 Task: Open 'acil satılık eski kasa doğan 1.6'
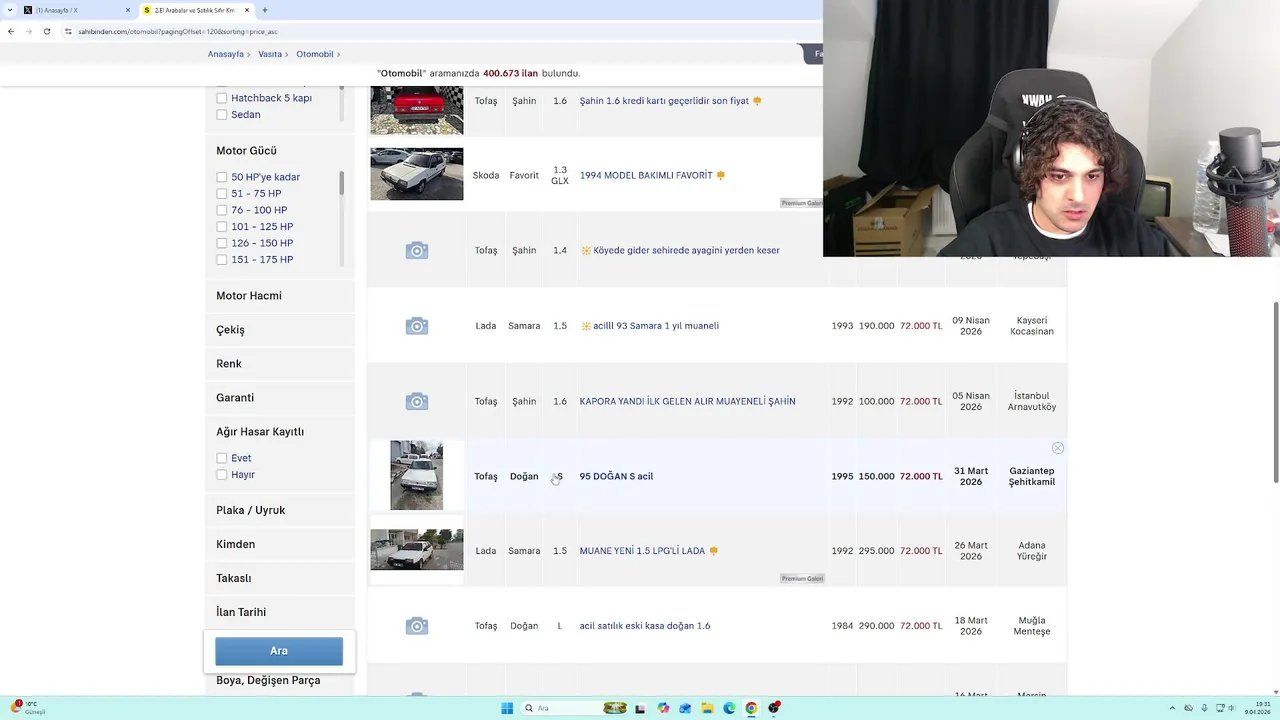[645, 626]
